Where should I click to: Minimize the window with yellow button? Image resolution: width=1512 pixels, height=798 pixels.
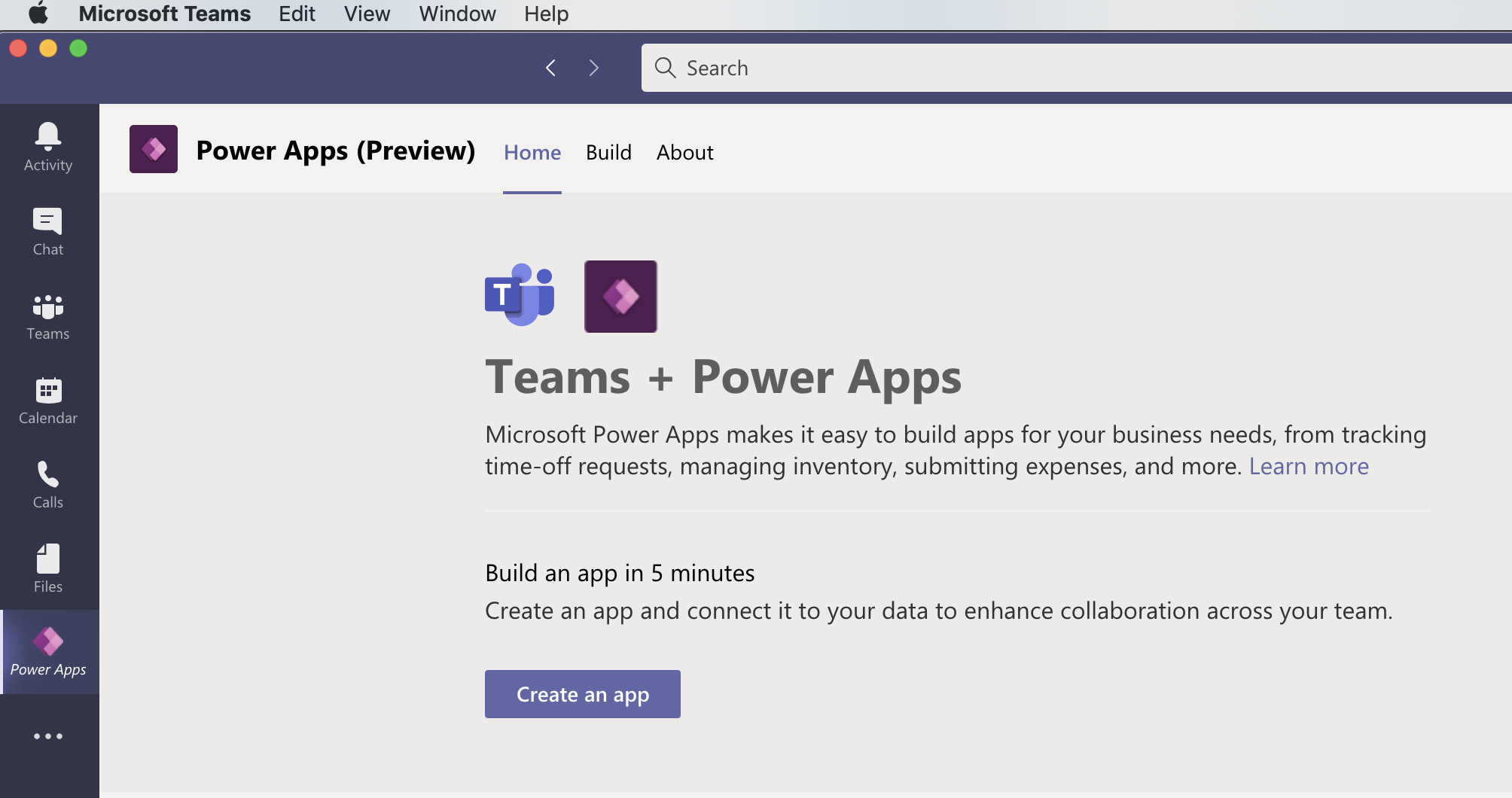pos(48,48)
